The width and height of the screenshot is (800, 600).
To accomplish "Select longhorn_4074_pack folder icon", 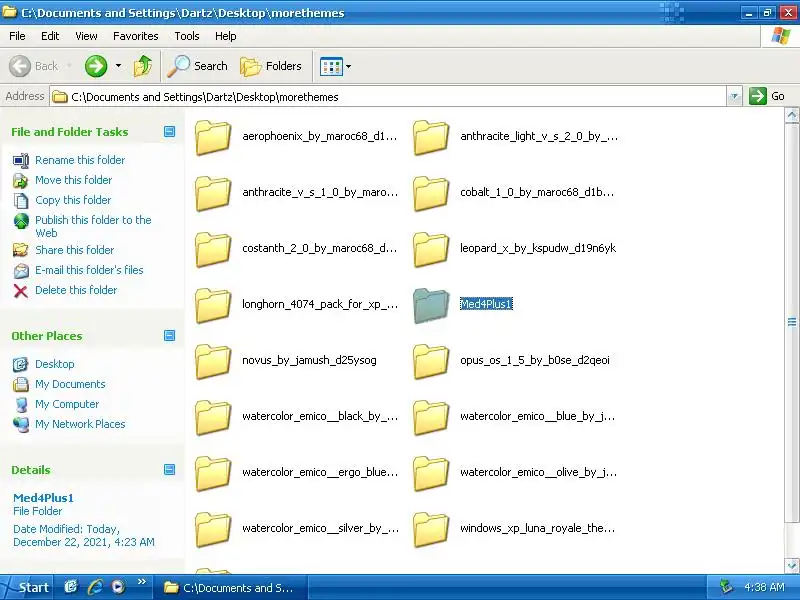I will point(213,305).
